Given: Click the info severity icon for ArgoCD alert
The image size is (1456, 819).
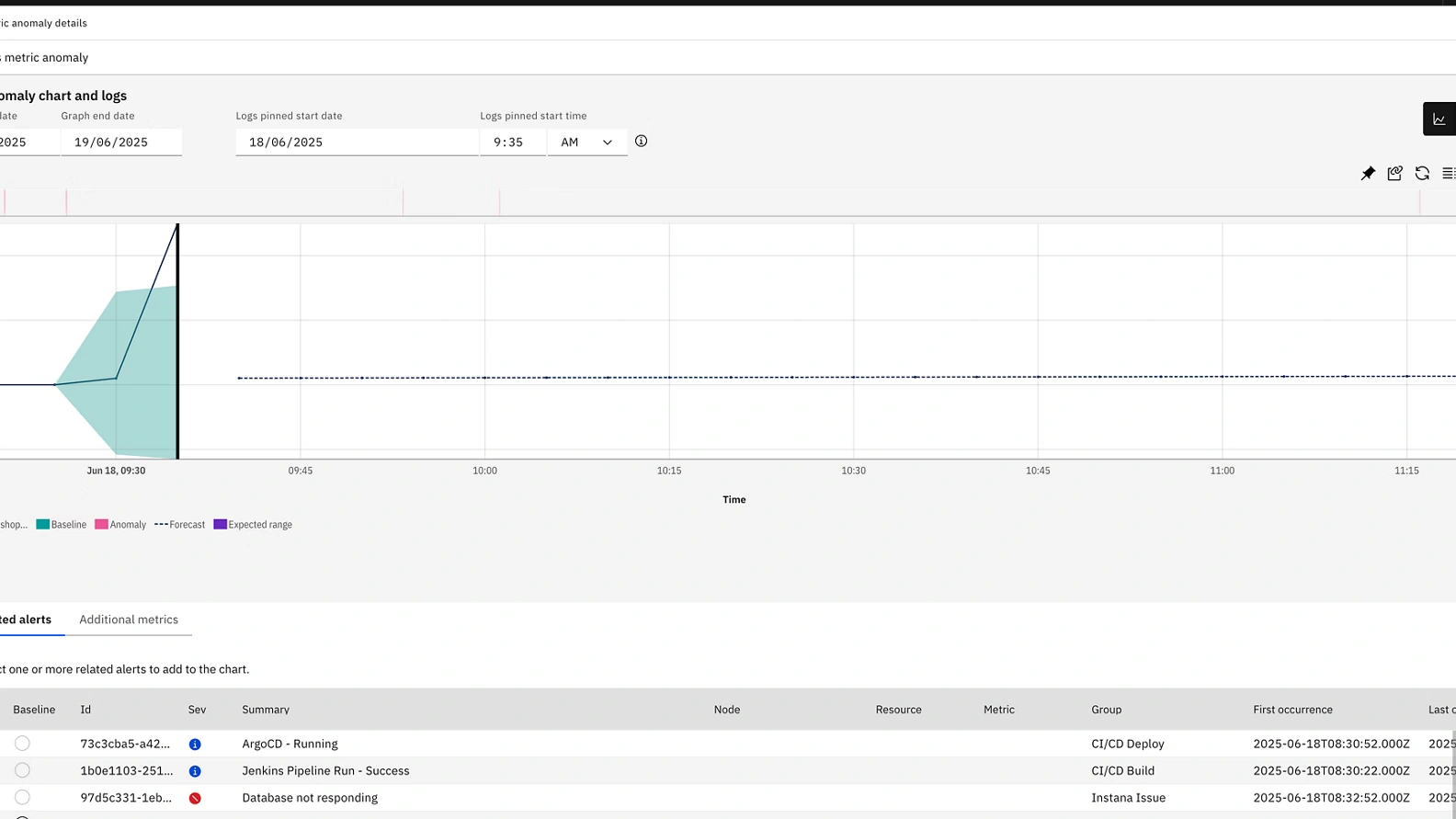Looking at the screenshot, I should (195, 745).
